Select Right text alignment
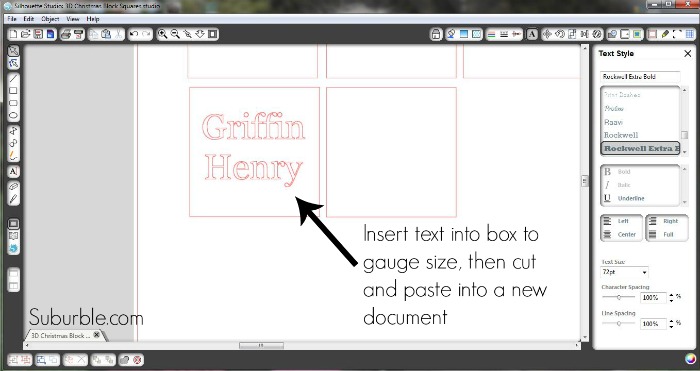 coord(666,221)
